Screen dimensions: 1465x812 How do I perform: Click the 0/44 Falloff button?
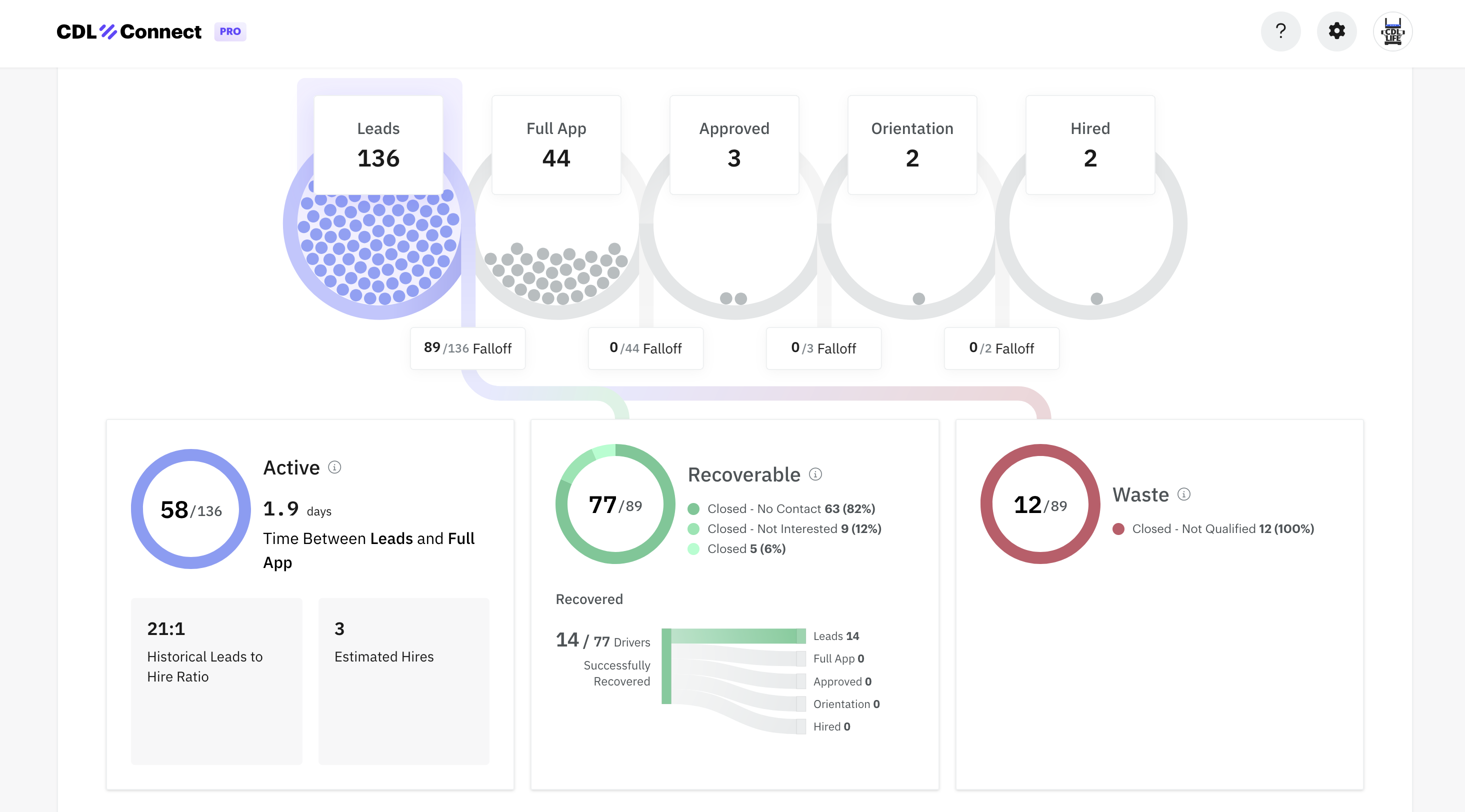click(x=645, y=348)
